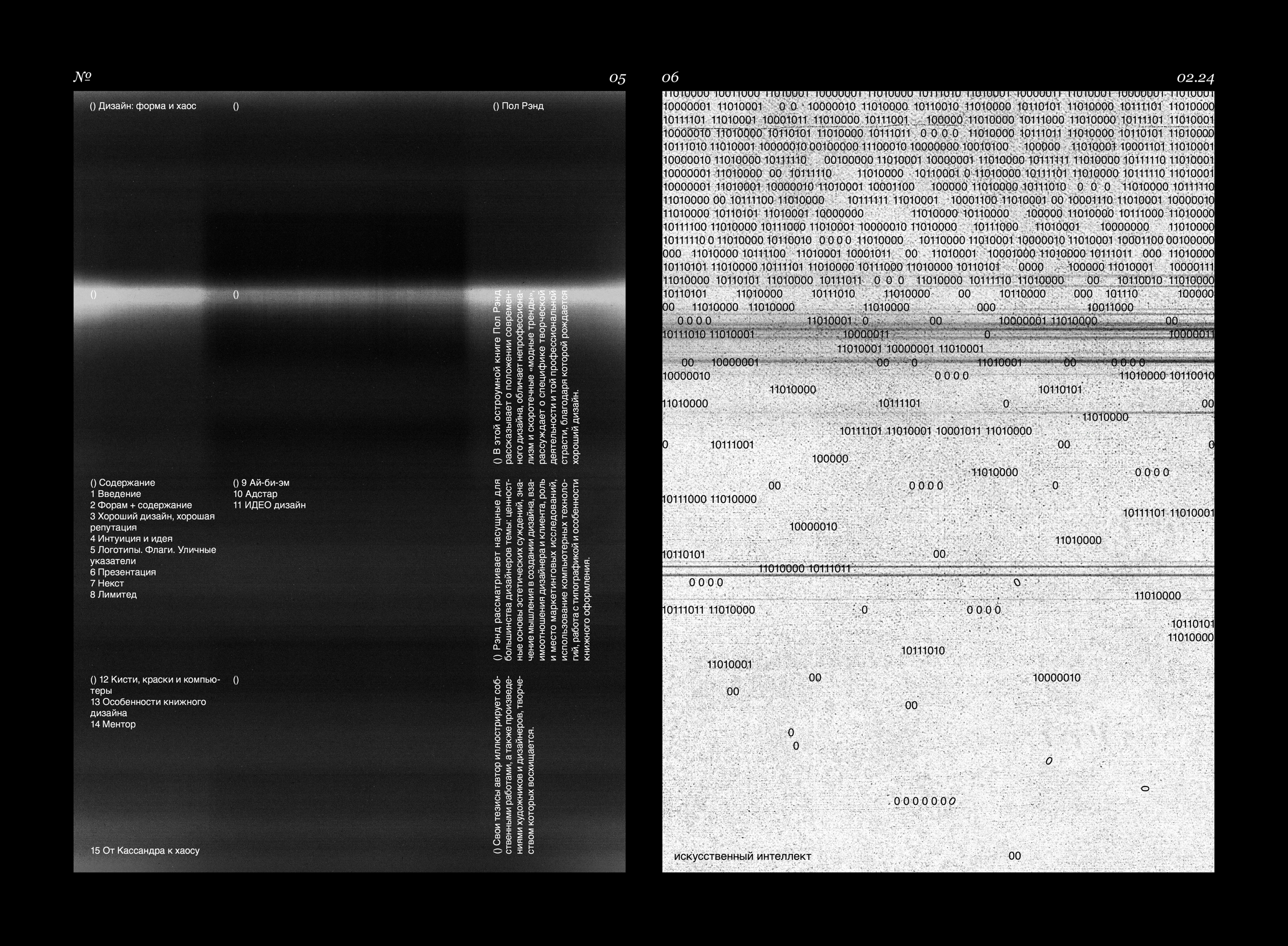
Task: Select chapter '4 Интуиция и идея'
Action: [x=131, y=538]
